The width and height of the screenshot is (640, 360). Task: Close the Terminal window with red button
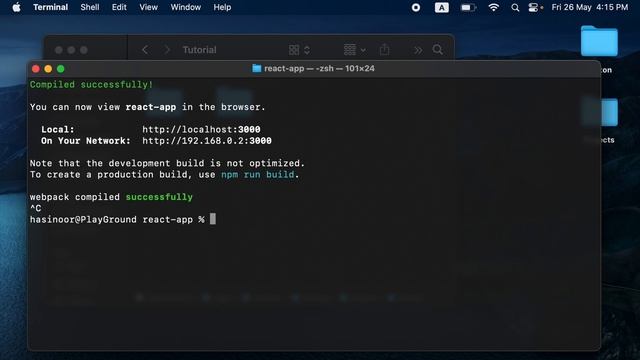pyautogui.click(x=36, y=69)
